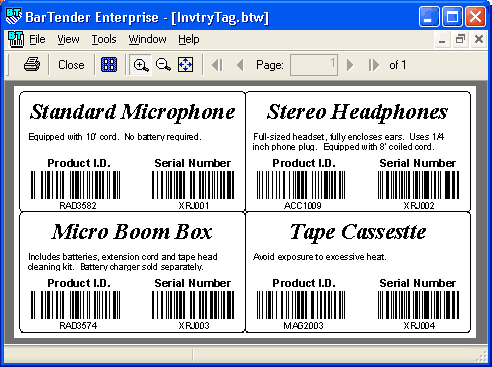This screenshot has height=367, width=492.
Task: Open the Window menu
Action: coord(147,39)
